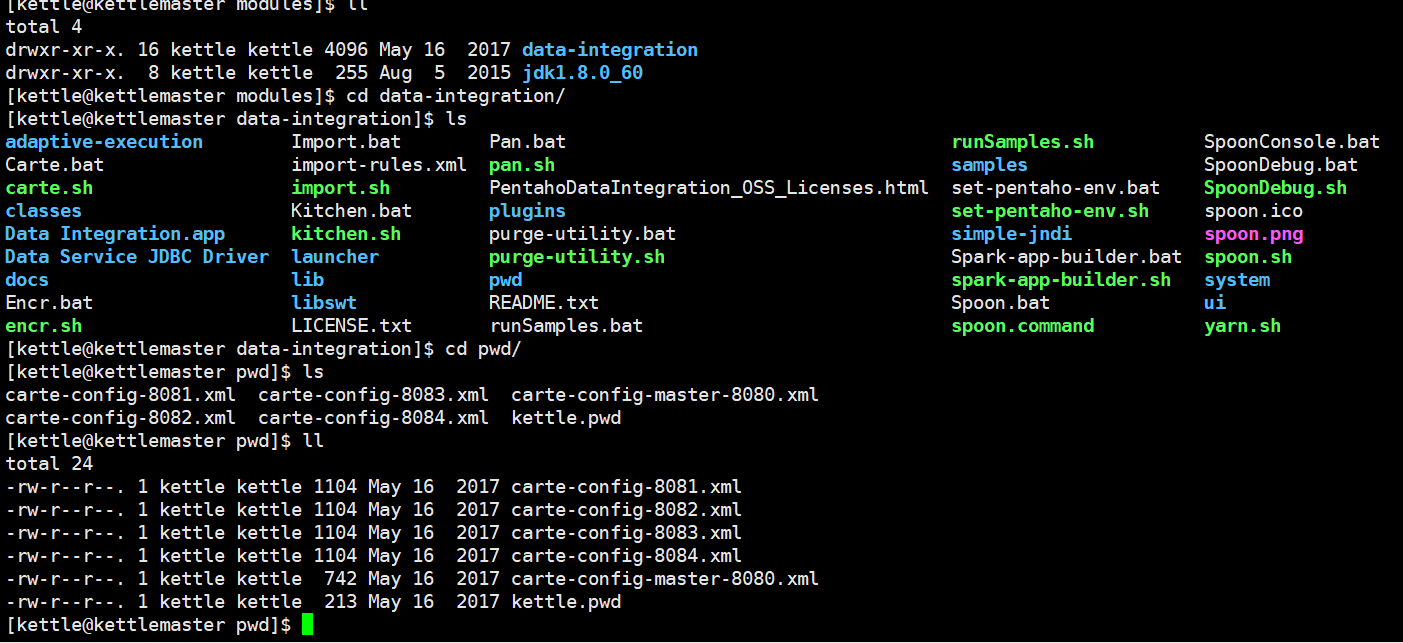Click the kitchen.sh script name

(346, 234)
